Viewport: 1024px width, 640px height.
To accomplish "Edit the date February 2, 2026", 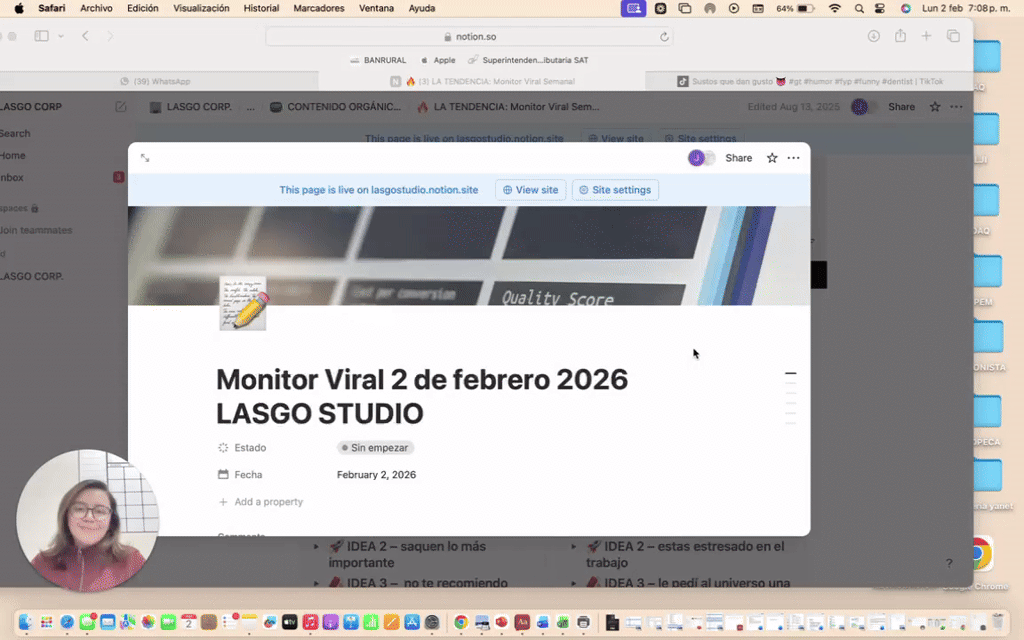I will [x=376, y=475].
